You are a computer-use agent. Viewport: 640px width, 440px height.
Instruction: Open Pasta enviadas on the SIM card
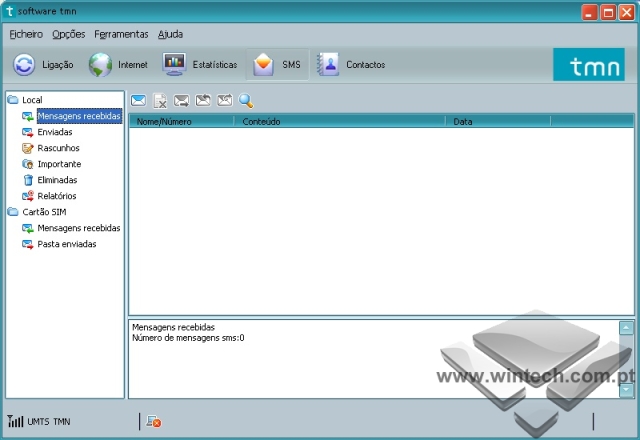[x=67, y=244]
